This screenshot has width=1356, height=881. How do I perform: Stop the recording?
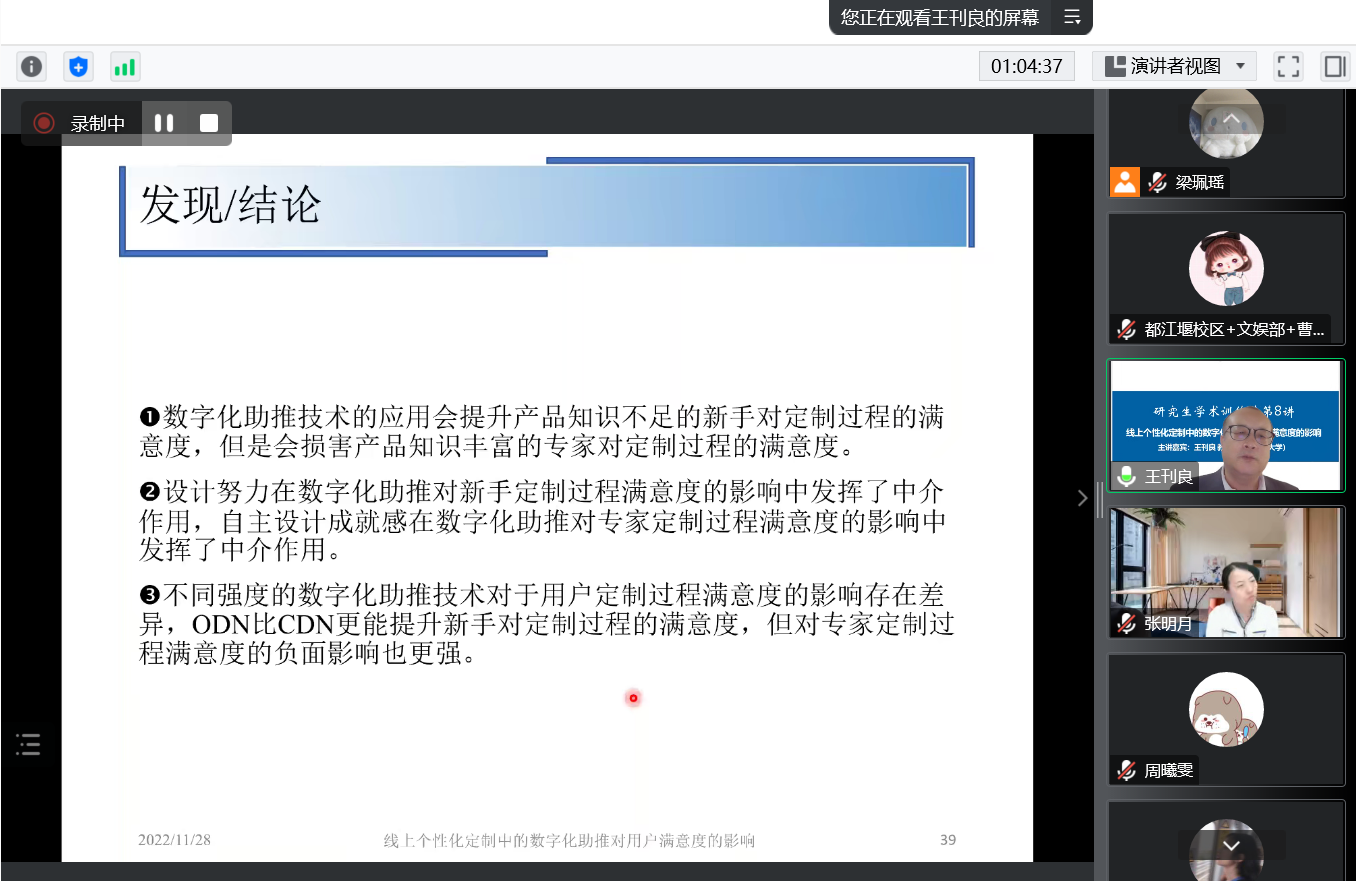[x=209, y=123]
